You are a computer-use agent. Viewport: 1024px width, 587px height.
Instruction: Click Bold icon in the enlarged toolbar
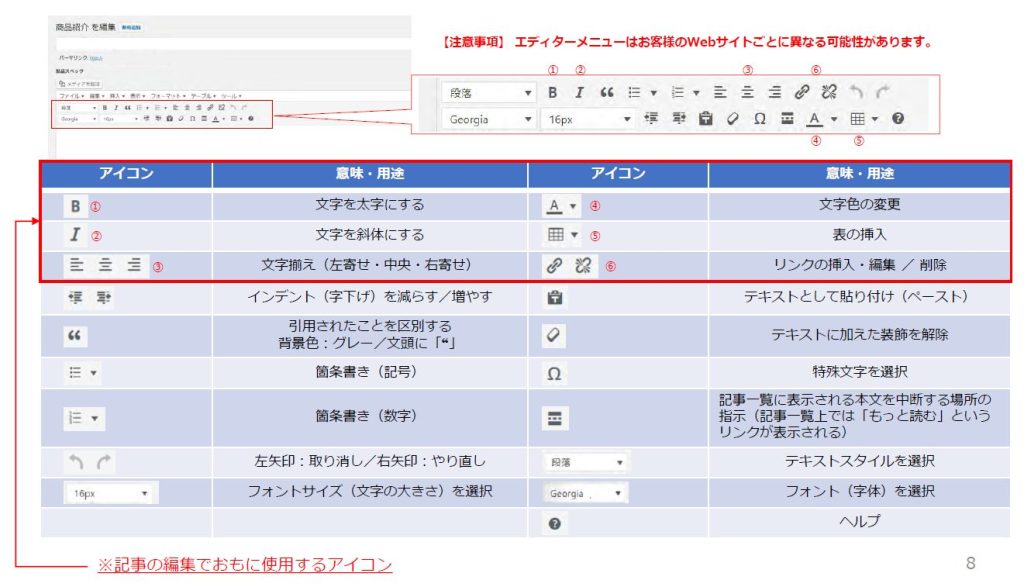point(553,92)
